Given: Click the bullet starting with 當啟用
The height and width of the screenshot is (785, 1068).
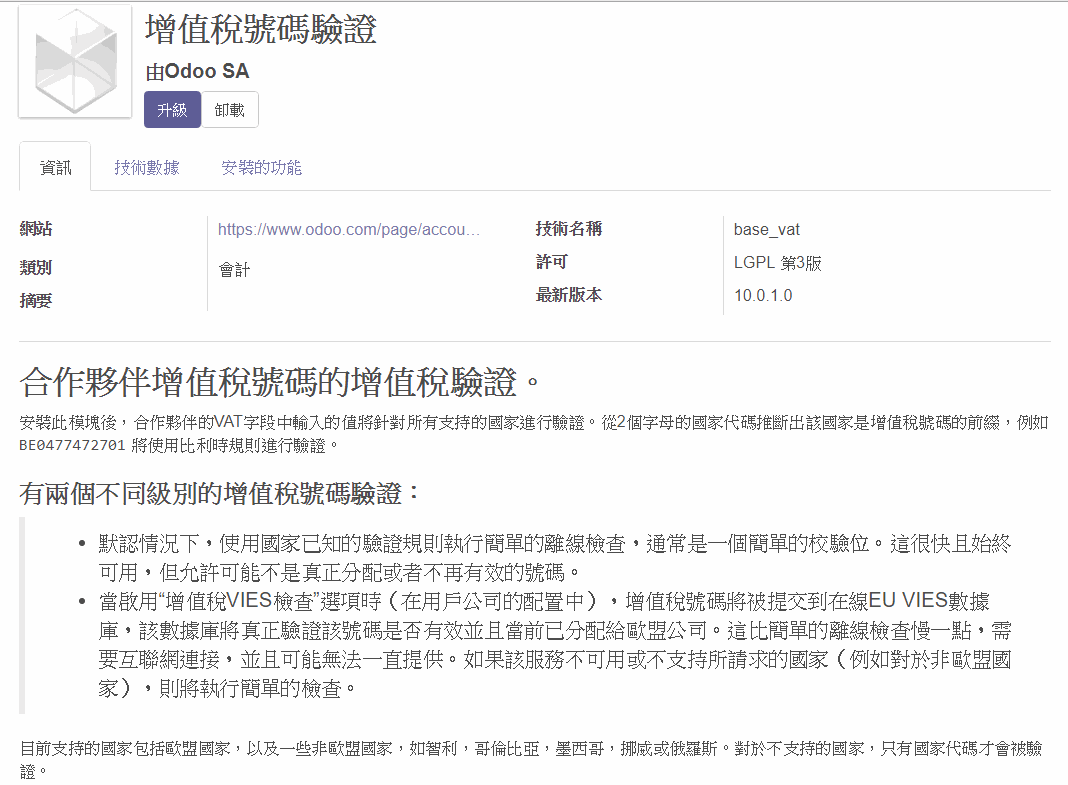Looking at the screenshot, I should coord(554,644).
